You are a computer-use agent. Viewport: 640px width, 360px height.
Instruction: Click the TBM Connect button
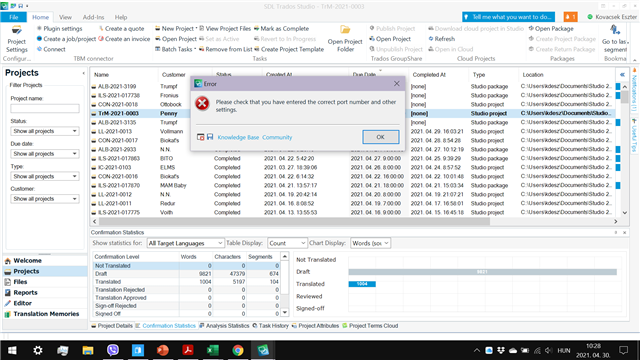click(51, 49)
